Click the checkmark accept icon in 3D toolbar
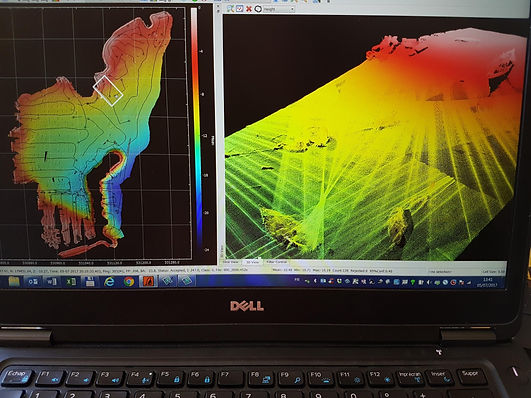Viewport: 531px width, 398px height. (240, 8)
